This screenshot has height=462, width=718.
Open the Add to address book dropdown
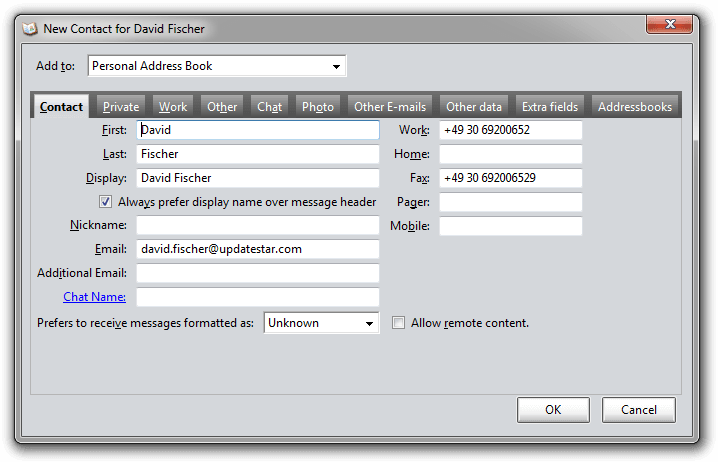[217, 67]
